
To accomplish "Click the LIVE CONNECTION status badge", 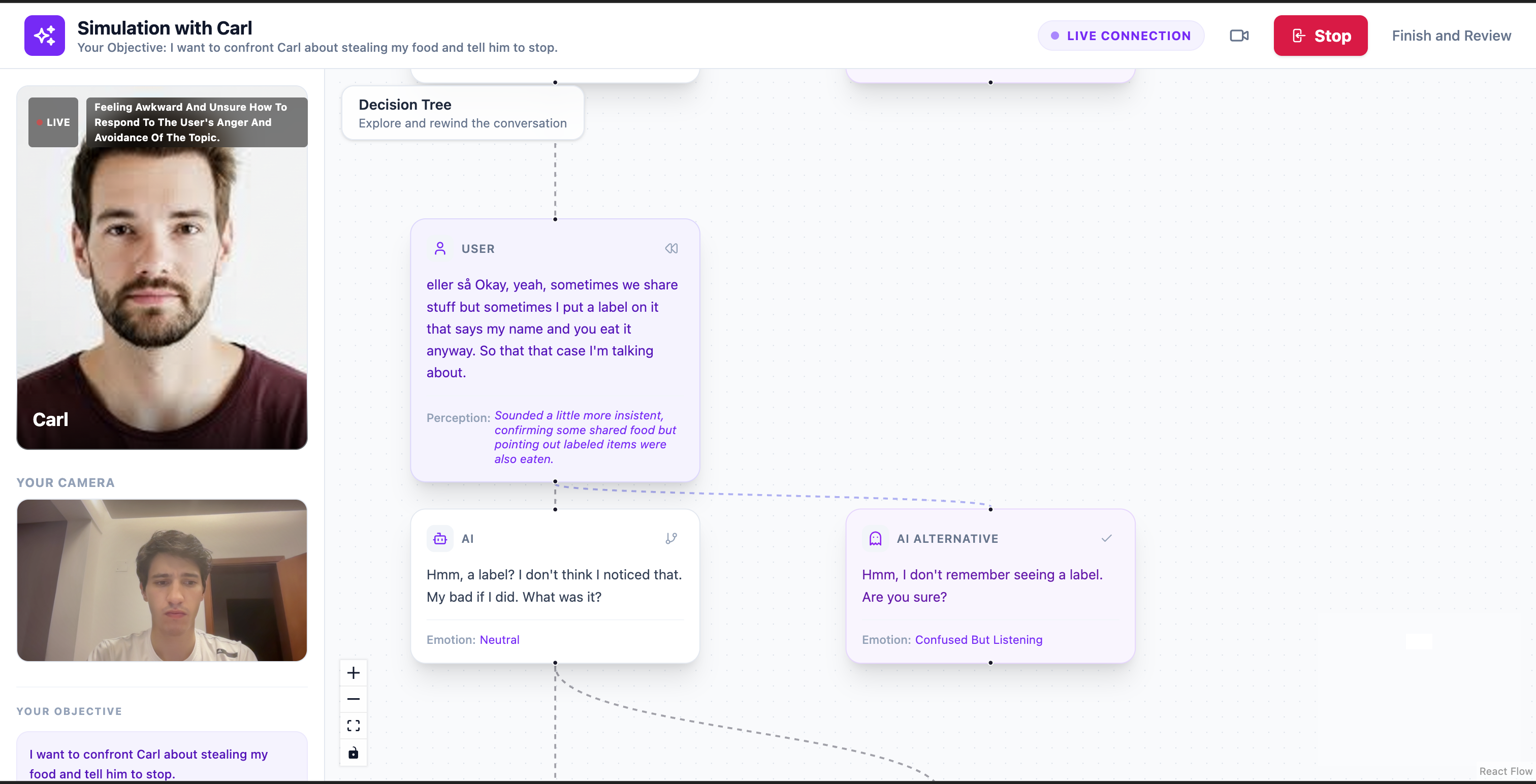I will (x=1121, y=36).
